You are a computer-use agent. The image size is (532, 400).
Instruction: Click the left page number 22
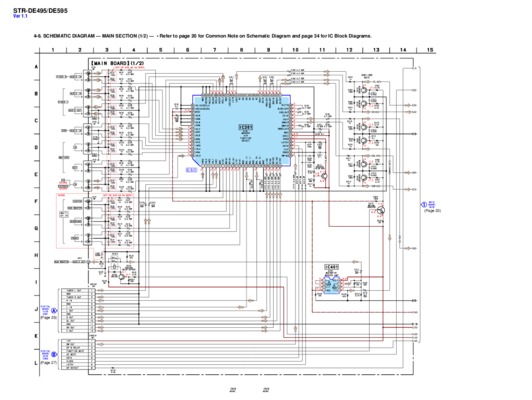click(x=232, y=390)
